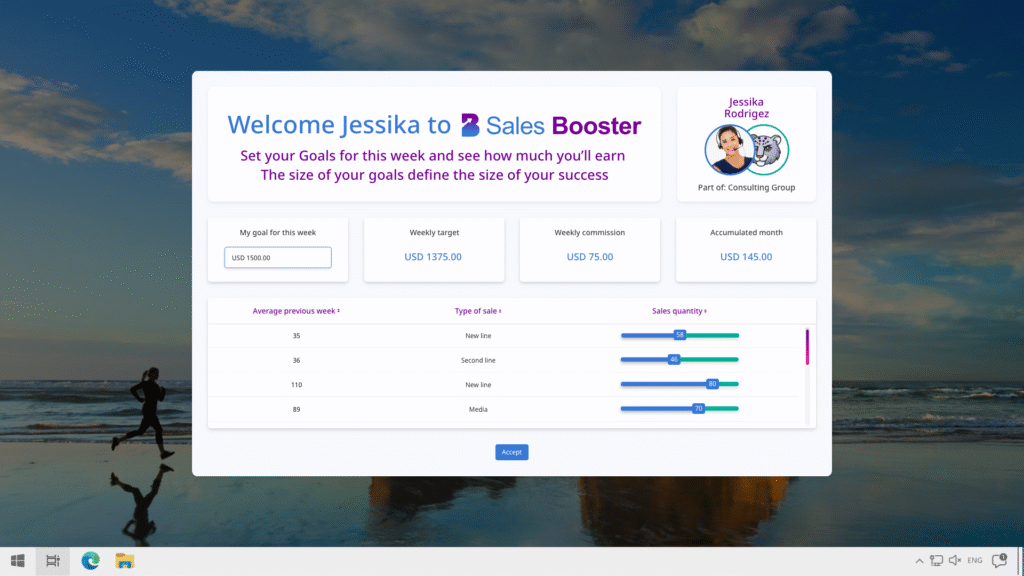This screenshot has height=576, width=1024.
Task: Open Task View in the taskbar
Action: tap(54, 561)
